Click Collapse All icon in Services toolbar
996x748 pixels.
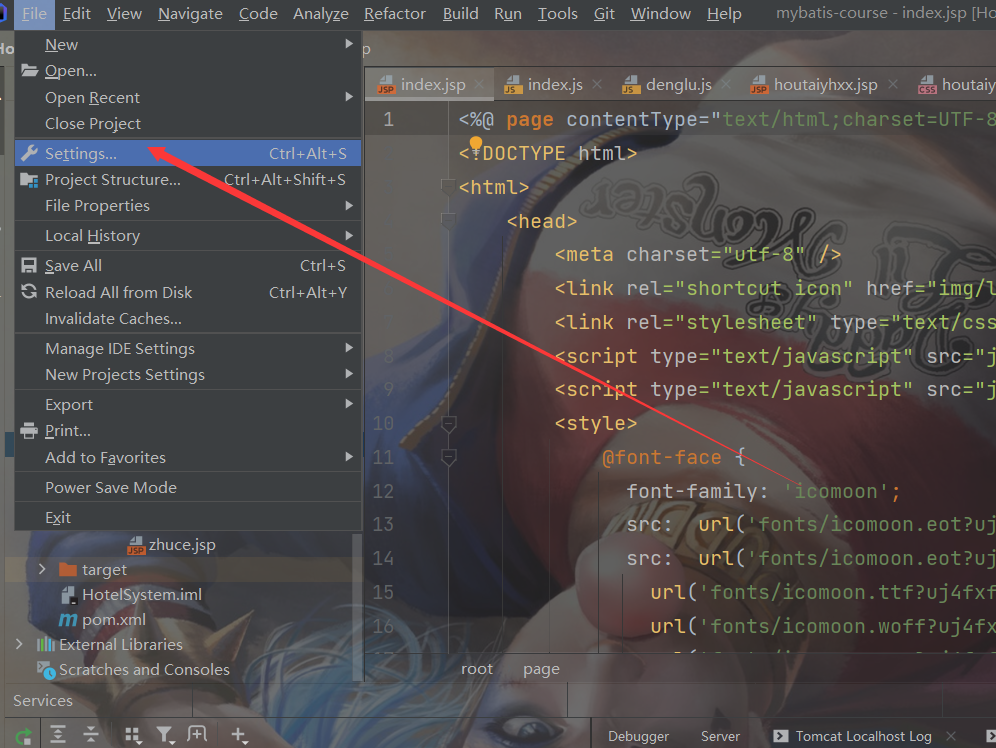click(x=91, y=735)
